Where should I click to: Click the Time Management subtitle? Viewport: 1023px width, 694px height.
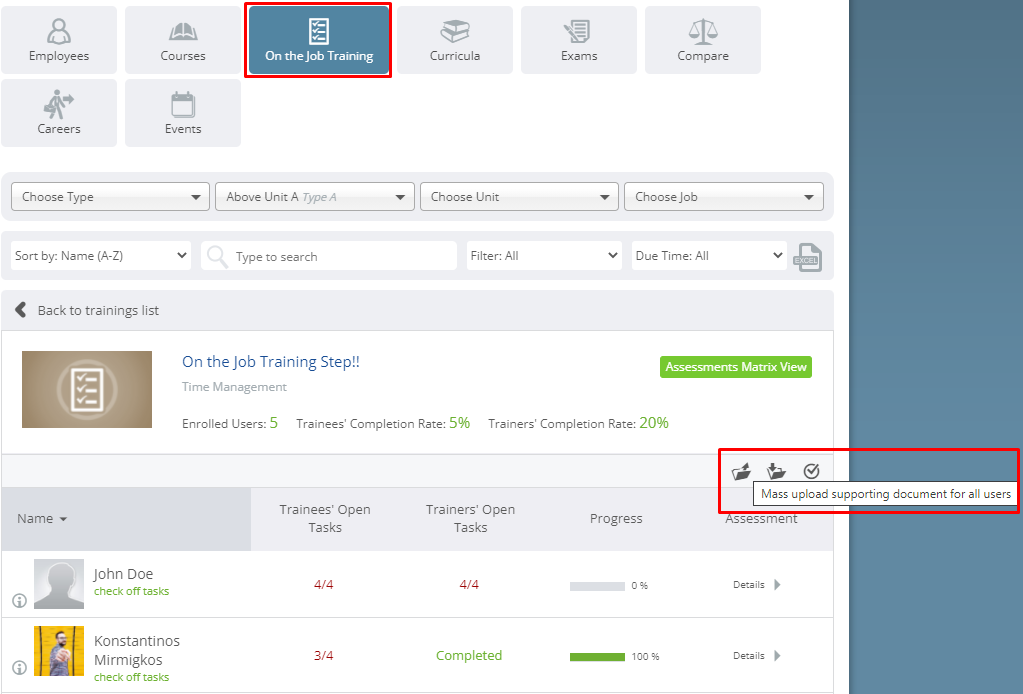(x=234, y=387)
